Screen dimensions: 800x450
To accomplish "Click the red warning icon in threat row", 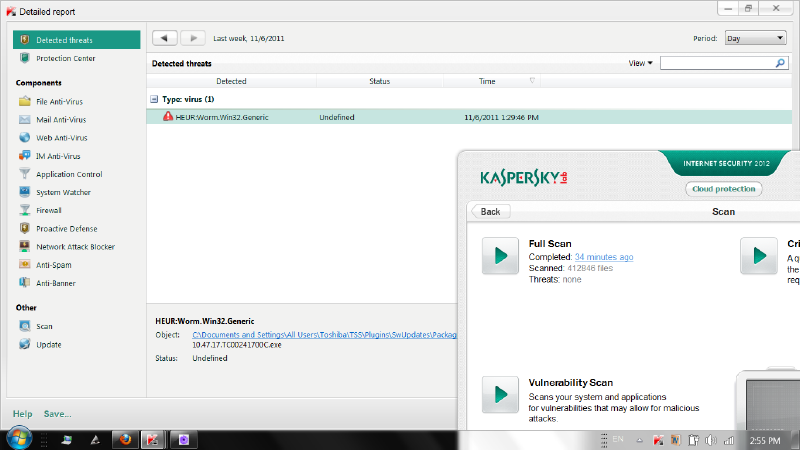I will tap(168, 116).
